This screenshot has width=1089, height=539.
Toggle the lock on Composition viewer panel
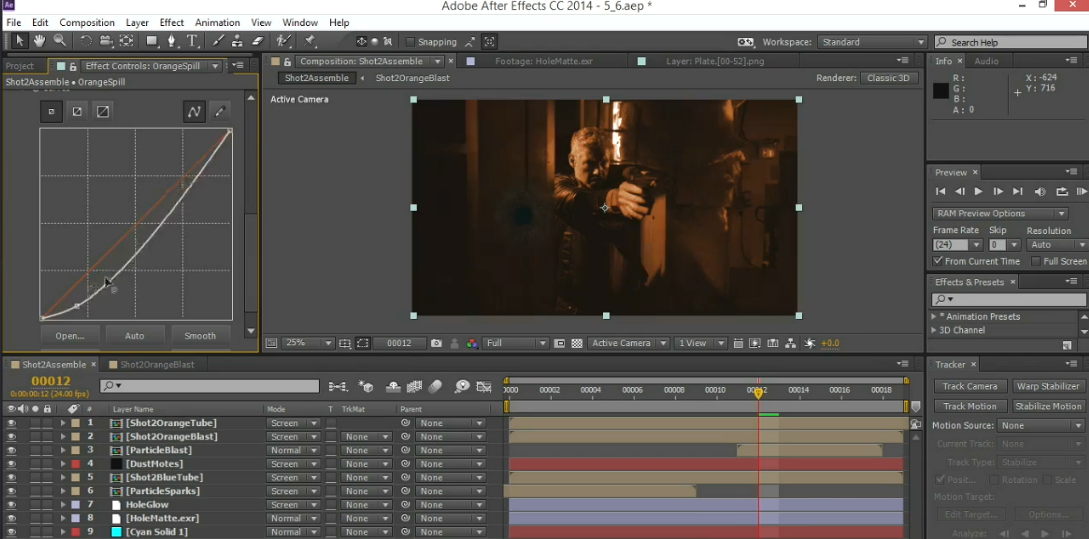click(x=288, y=61)
